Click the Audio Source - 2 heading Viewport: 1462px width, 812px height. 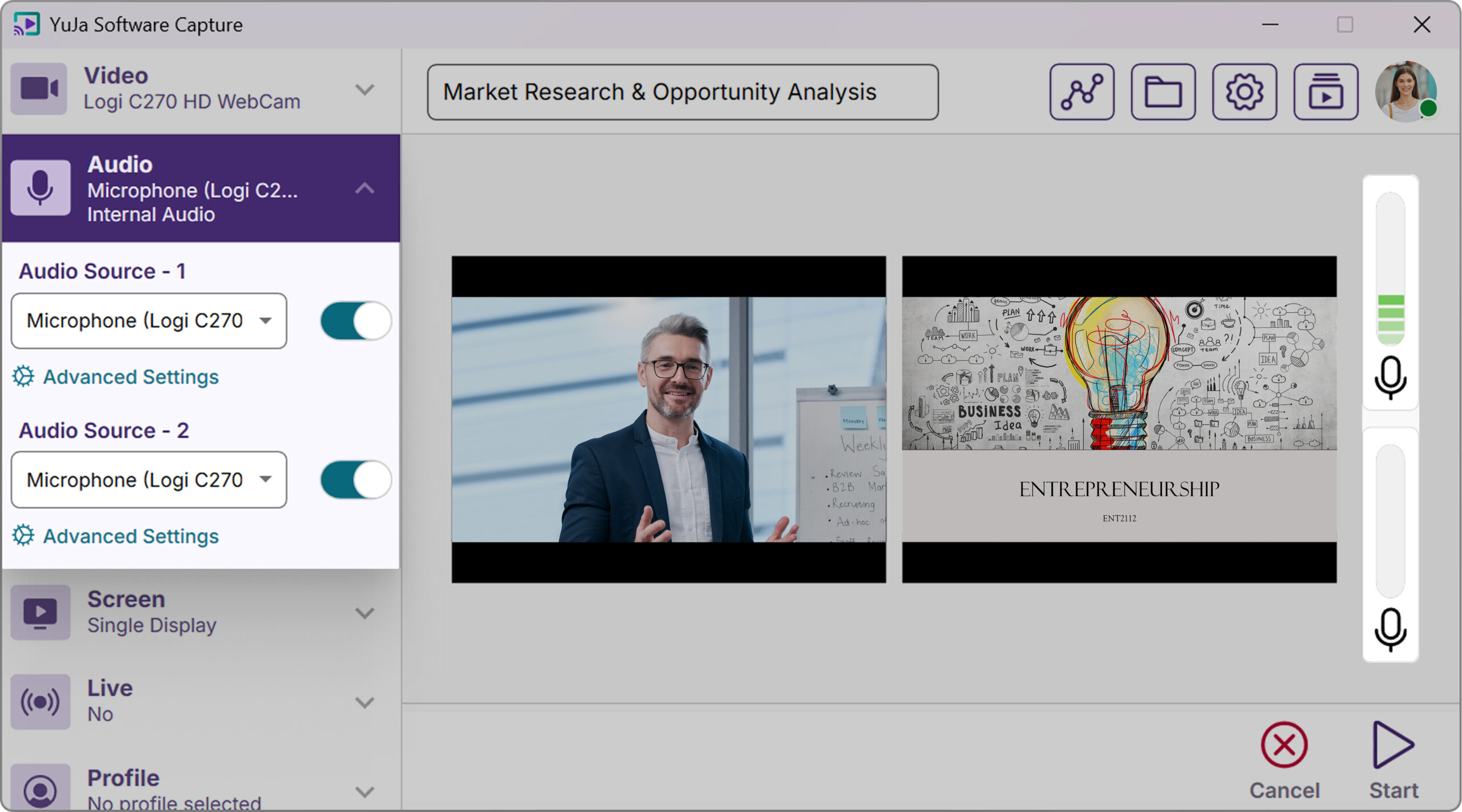pyautogui.click(x=104, y=431)
